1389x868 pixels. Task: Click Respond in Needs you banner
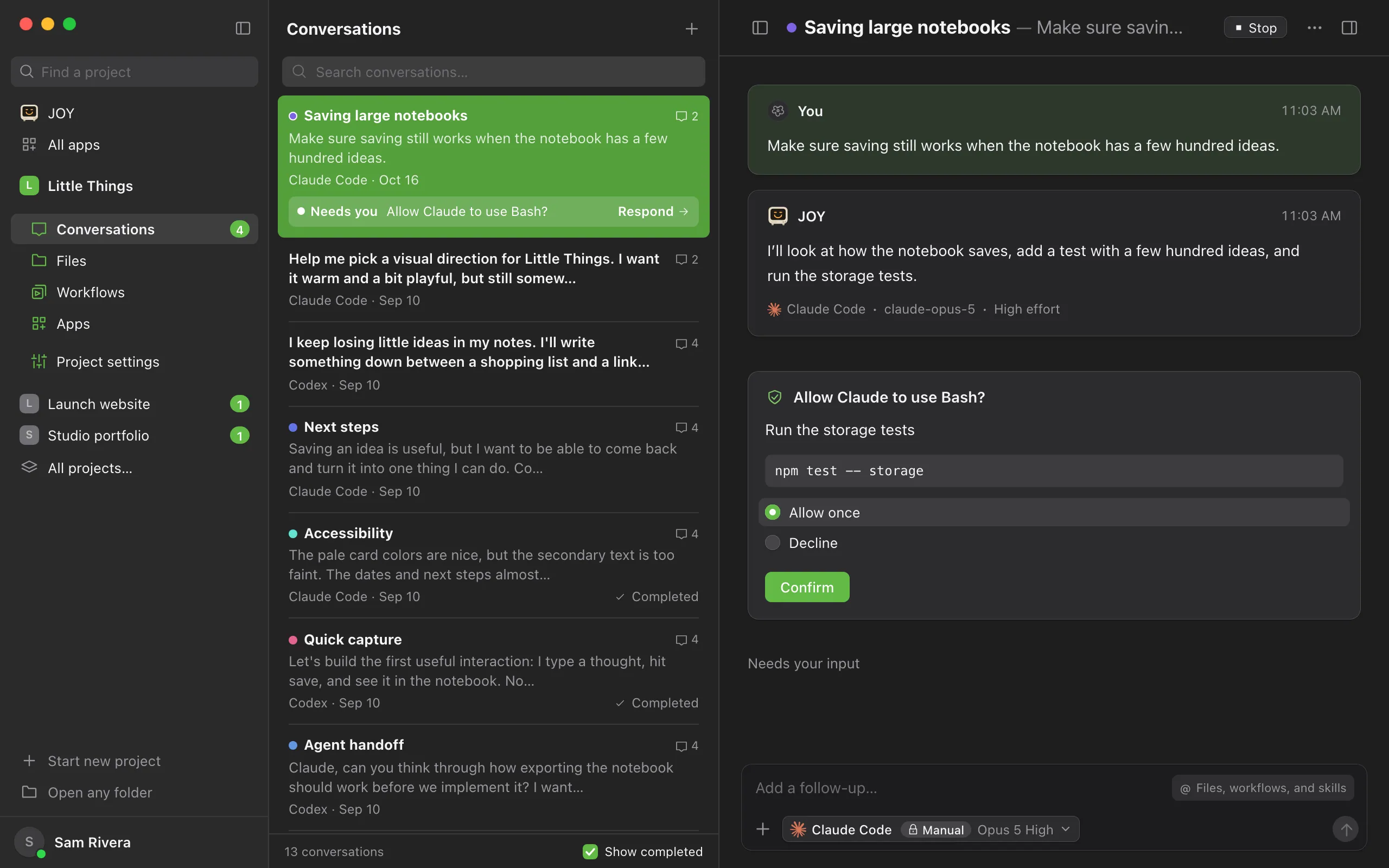coord(653,211)
